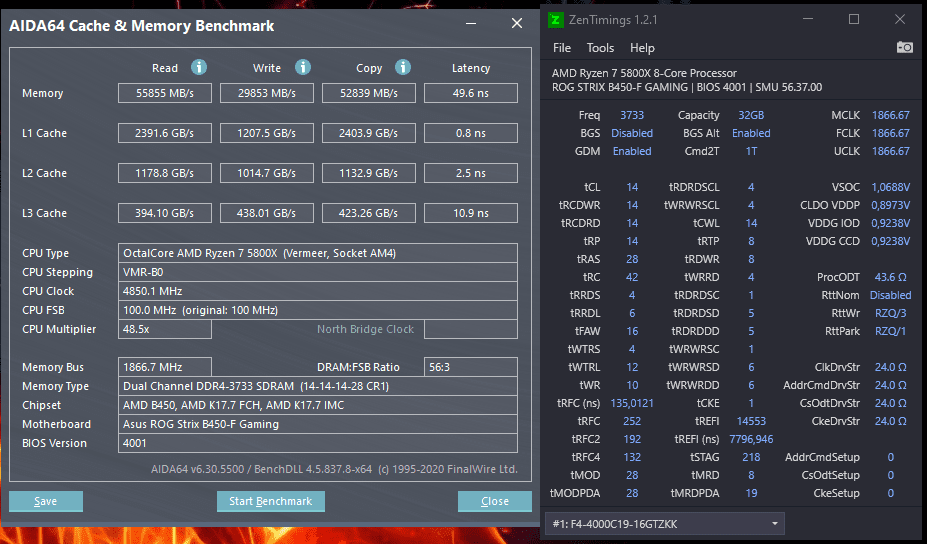This screenshot has width=927, height=544.
Task: Click the Memory Type field DDR4-3733 SDRAM
Action: pyautogui.click(x=318, y=386)
